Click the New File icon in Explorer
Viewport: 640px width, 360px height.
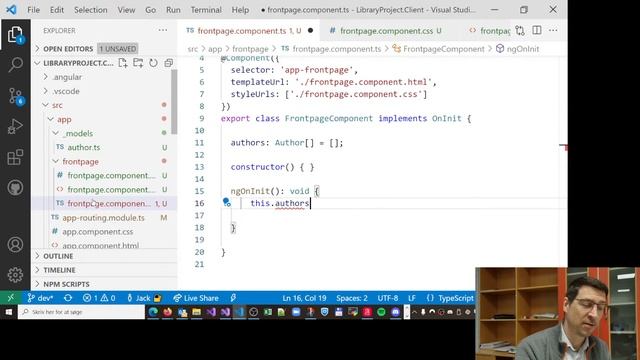(x=123, y=63)
